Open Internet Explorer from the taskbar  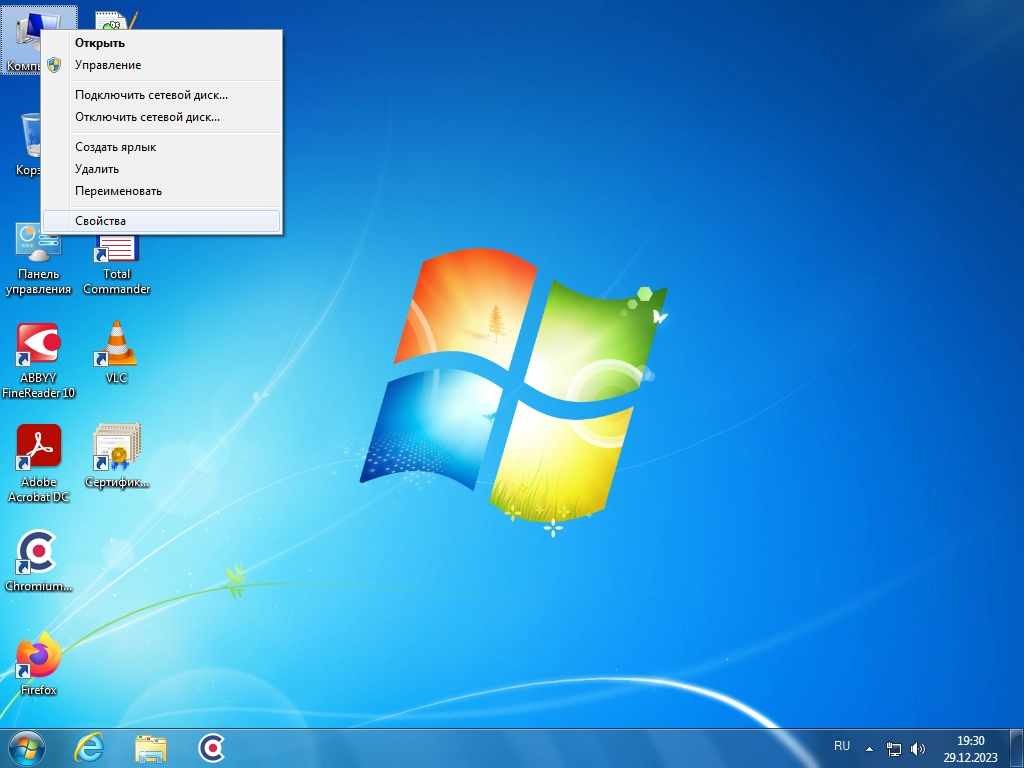[89, 747]
